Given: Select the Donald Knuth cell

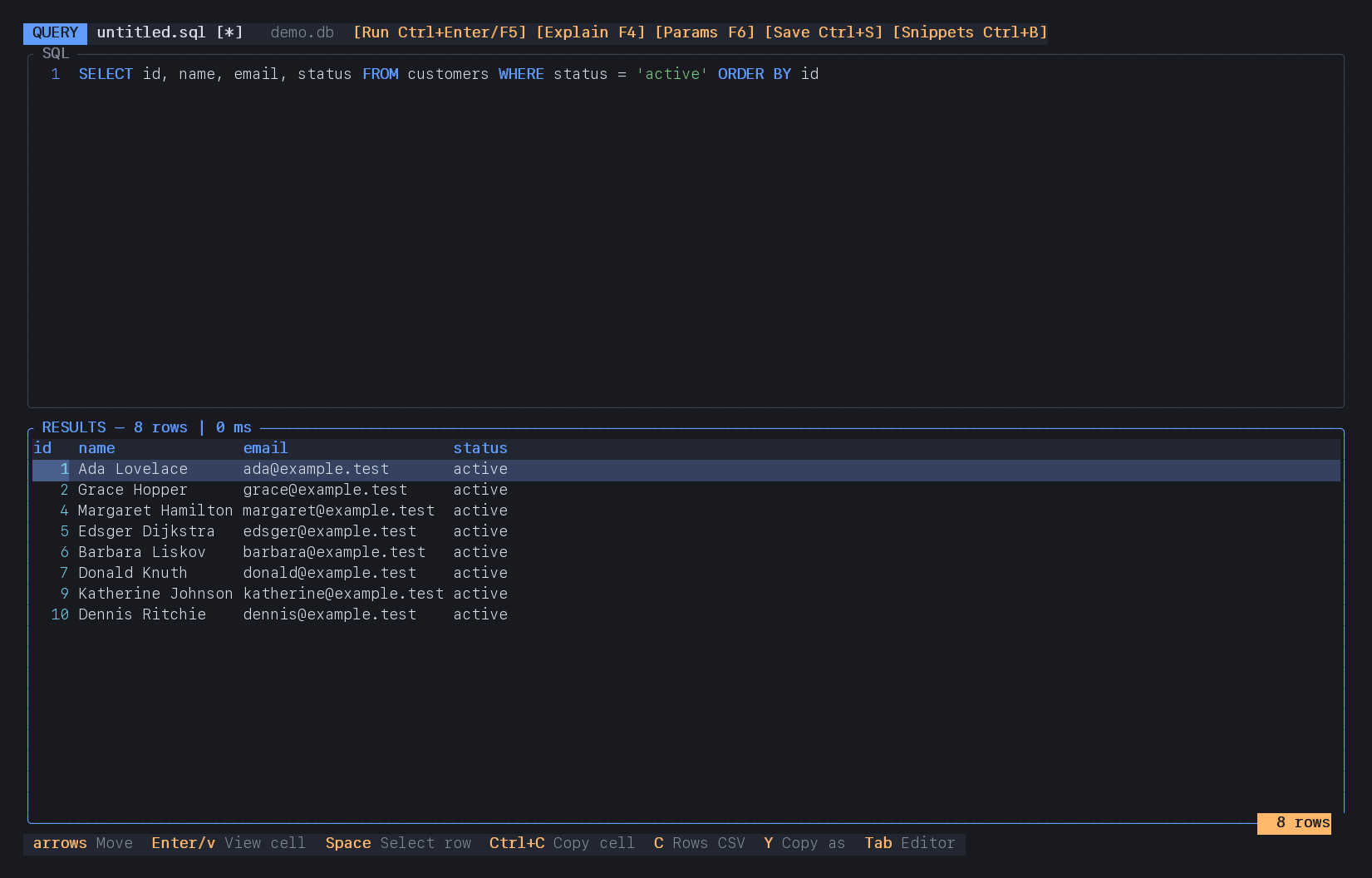Looking at the screenshot, I should tap(133, 573).
